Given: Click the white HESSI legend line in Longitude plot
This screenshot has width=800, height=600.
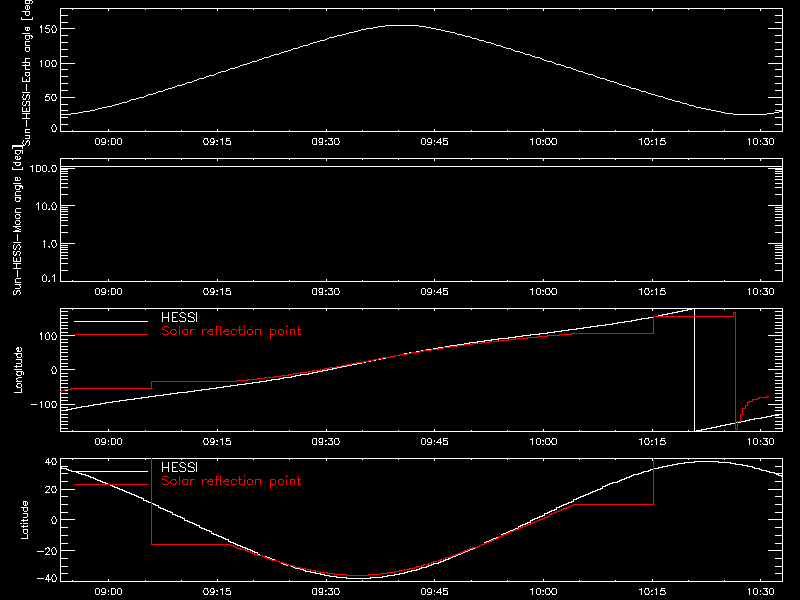Looking at the screenshot, I should click(111, 321).
